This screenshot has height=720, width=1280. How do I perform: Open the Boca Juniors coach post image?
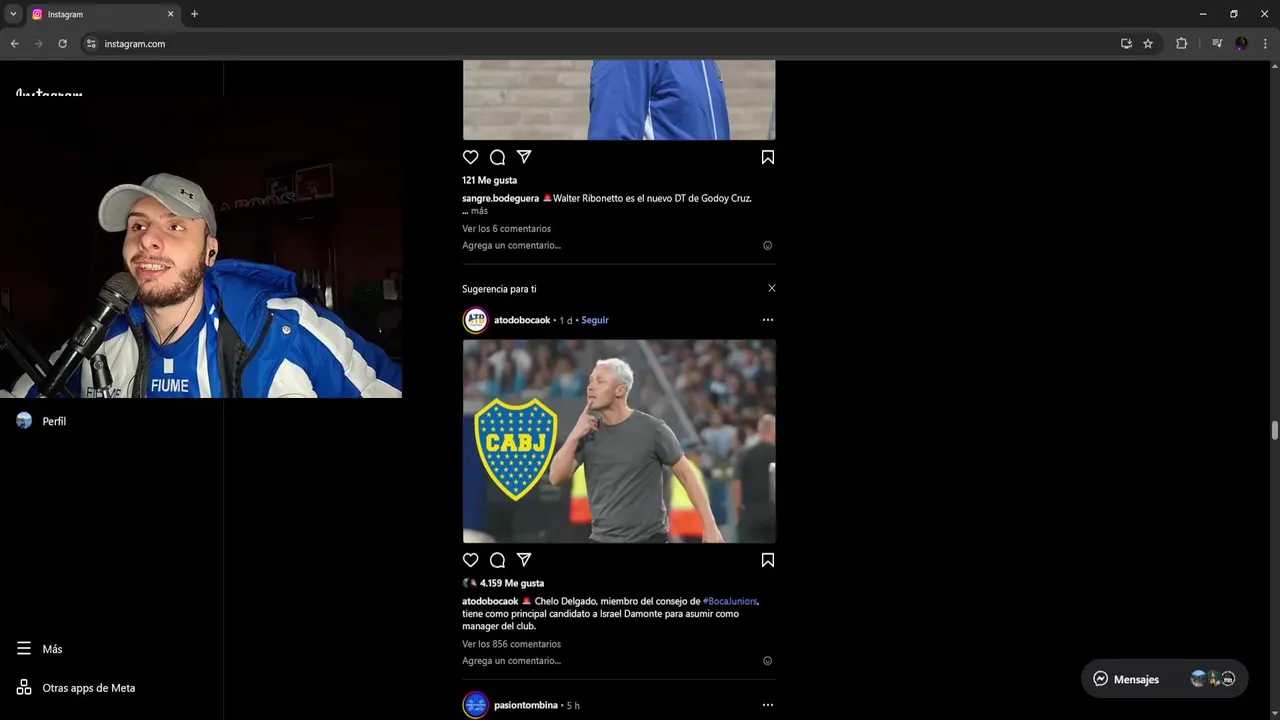pyautogui.click(x=619, y=441)
